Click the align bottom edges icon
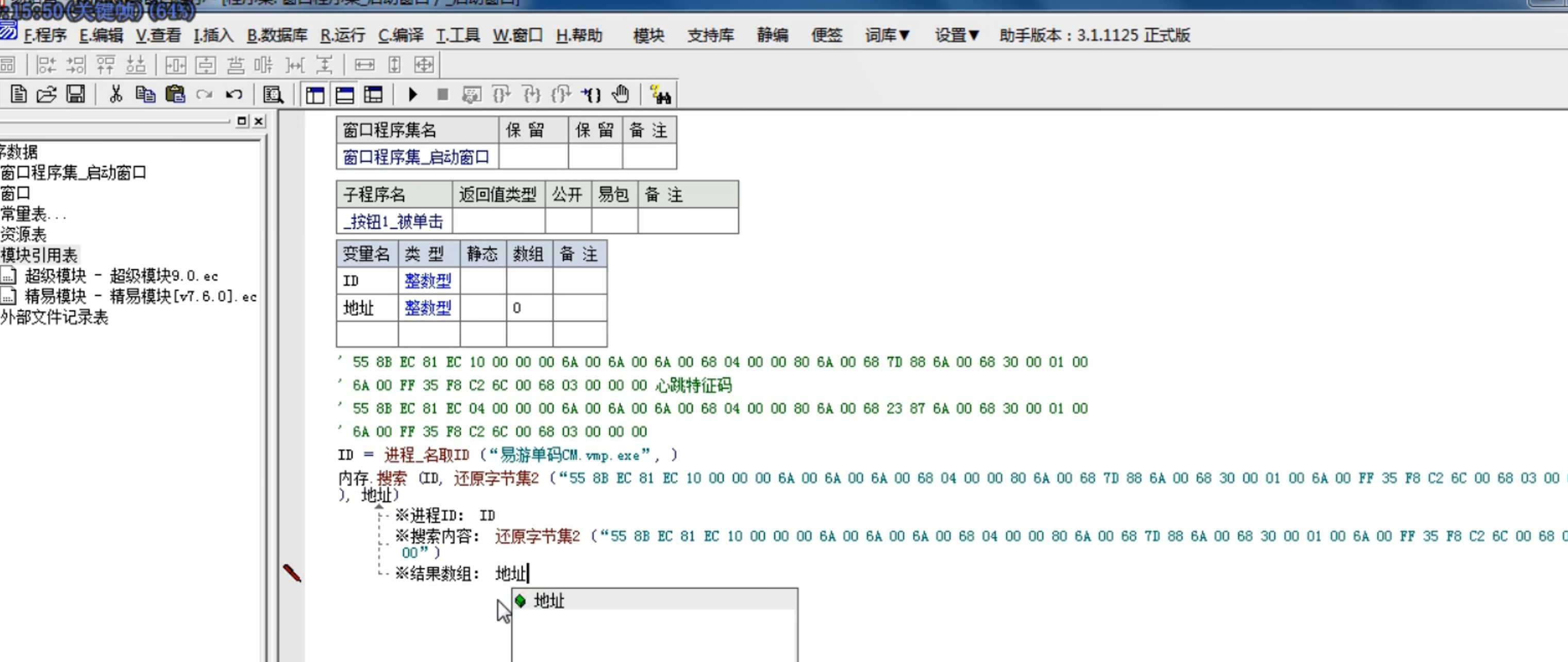The height and width of the screenshot is (662, 1568). 135,64
